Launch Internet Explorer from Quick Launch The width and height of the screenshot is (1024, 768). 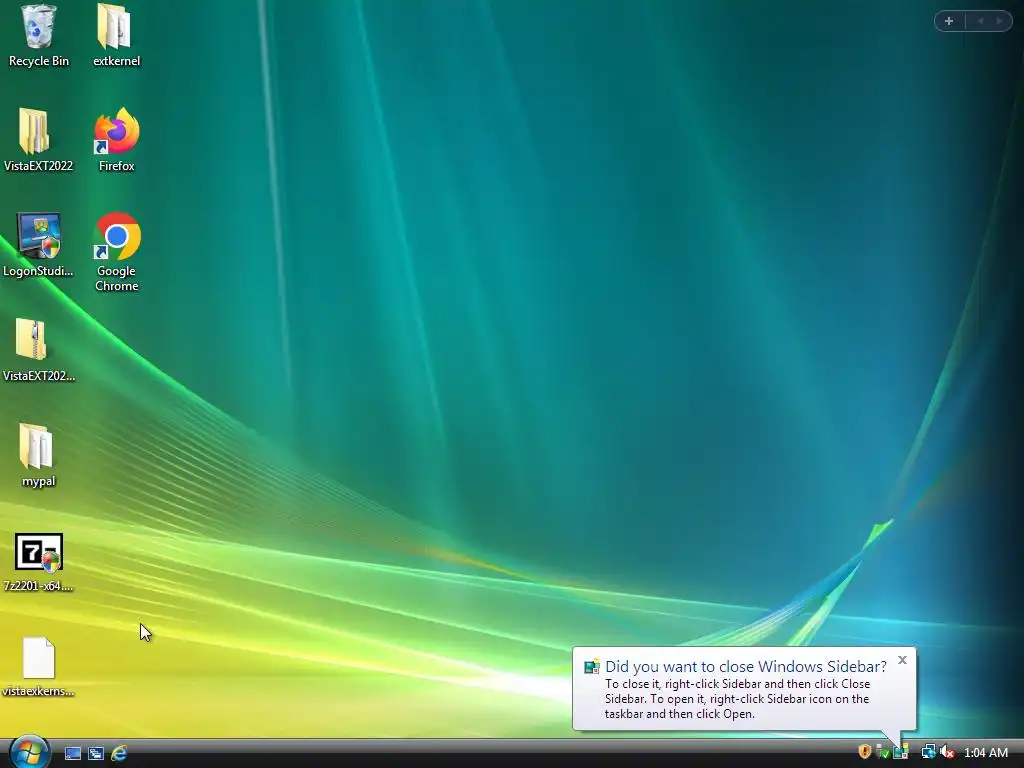(119, 754)
